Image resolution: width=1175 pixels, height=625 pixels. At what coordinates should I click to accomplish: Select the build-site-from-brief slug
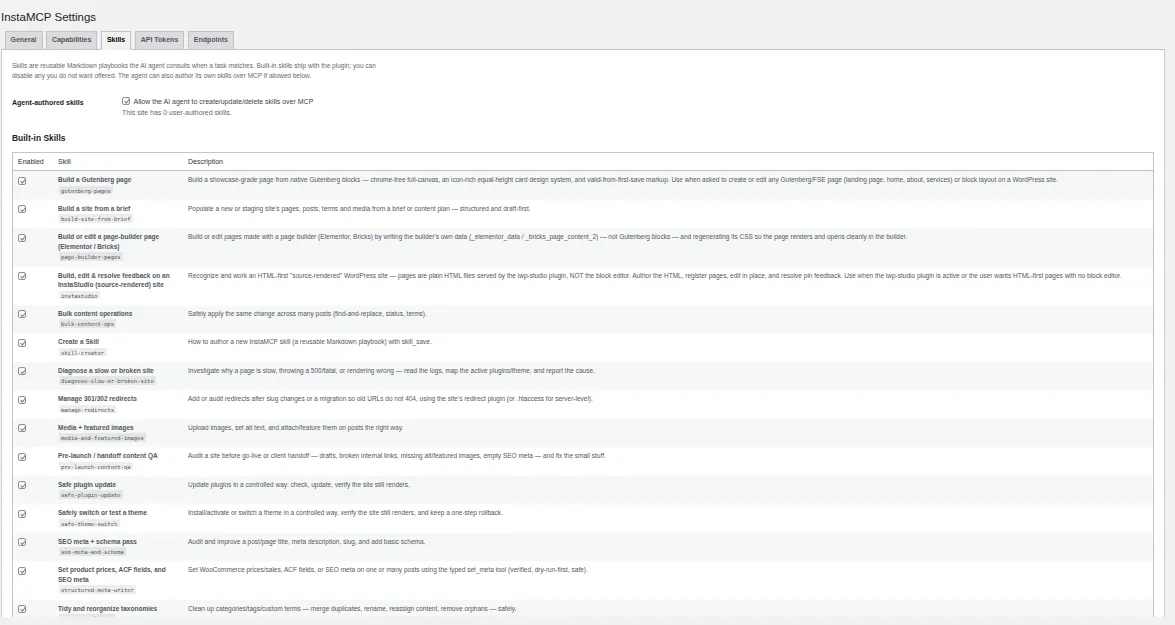click(96, 219)
